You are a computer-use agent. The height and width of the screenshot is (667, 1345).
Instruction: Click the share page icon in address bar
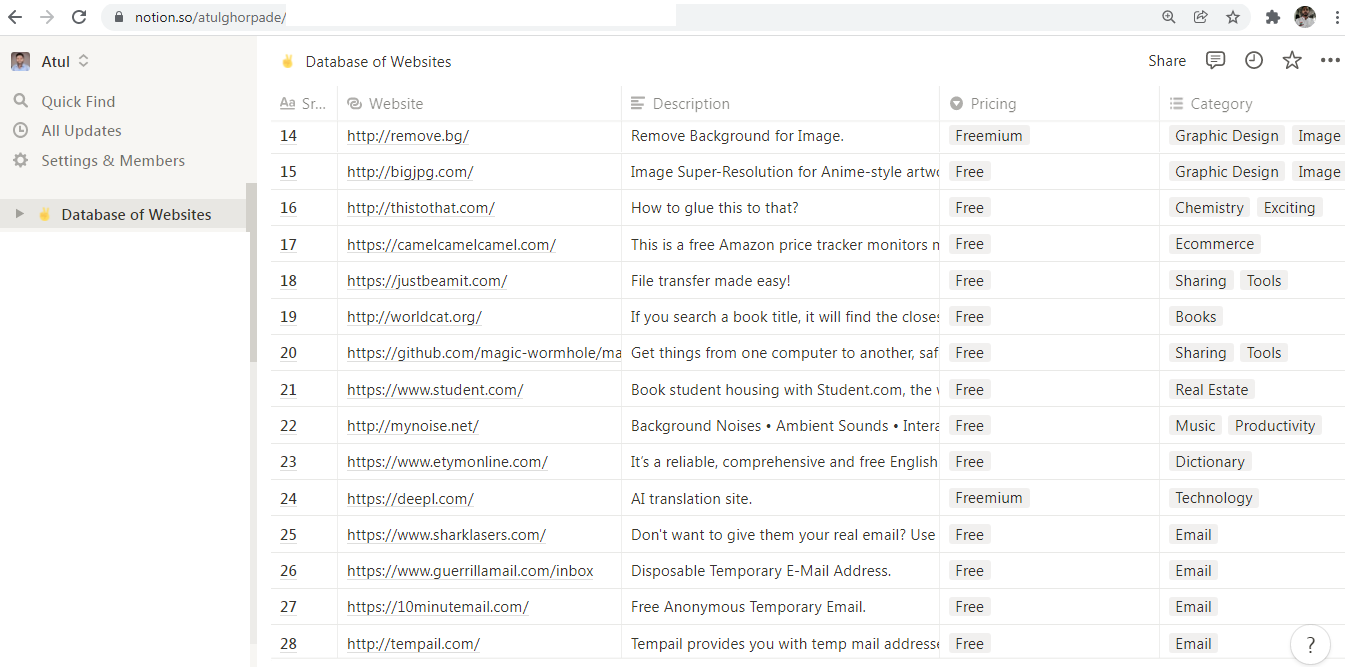(x=1201, y=17)
